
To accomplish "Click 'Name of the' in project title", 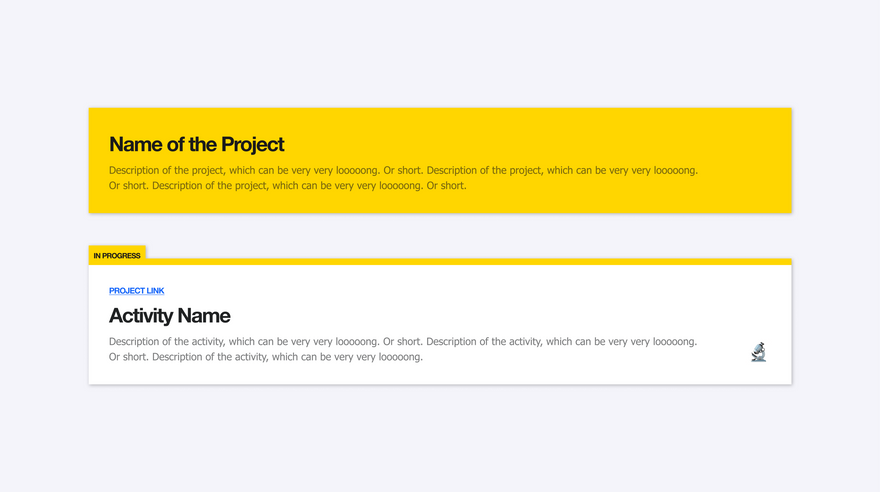I will click(163, 144).
